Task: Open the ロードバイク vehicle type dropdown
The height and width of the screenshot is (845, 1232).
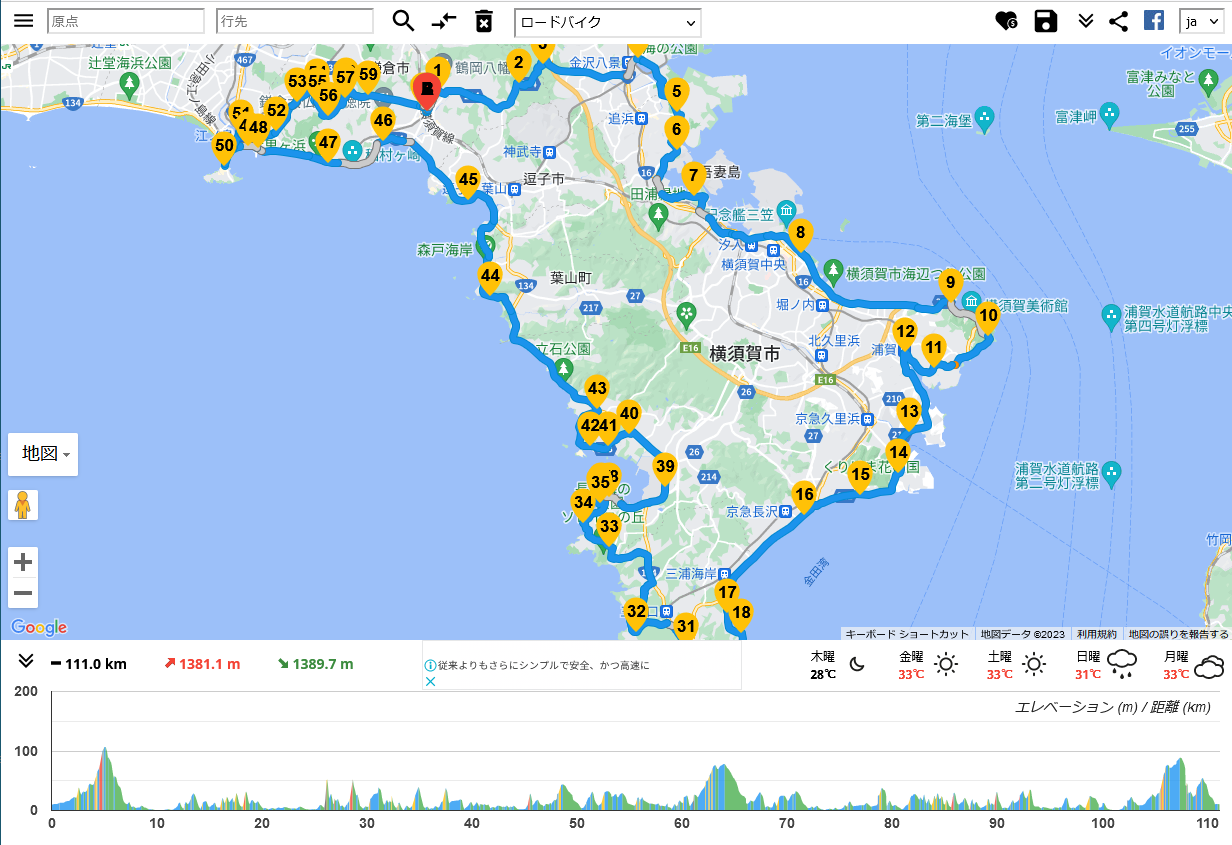Action: coord(607,22)
